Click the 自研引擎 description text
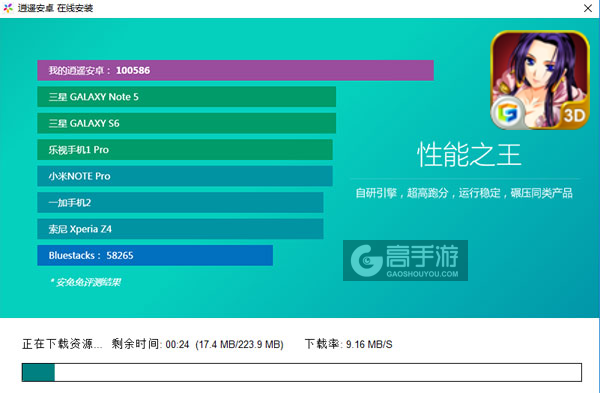600x393 pixels. (x=464, y=193)
